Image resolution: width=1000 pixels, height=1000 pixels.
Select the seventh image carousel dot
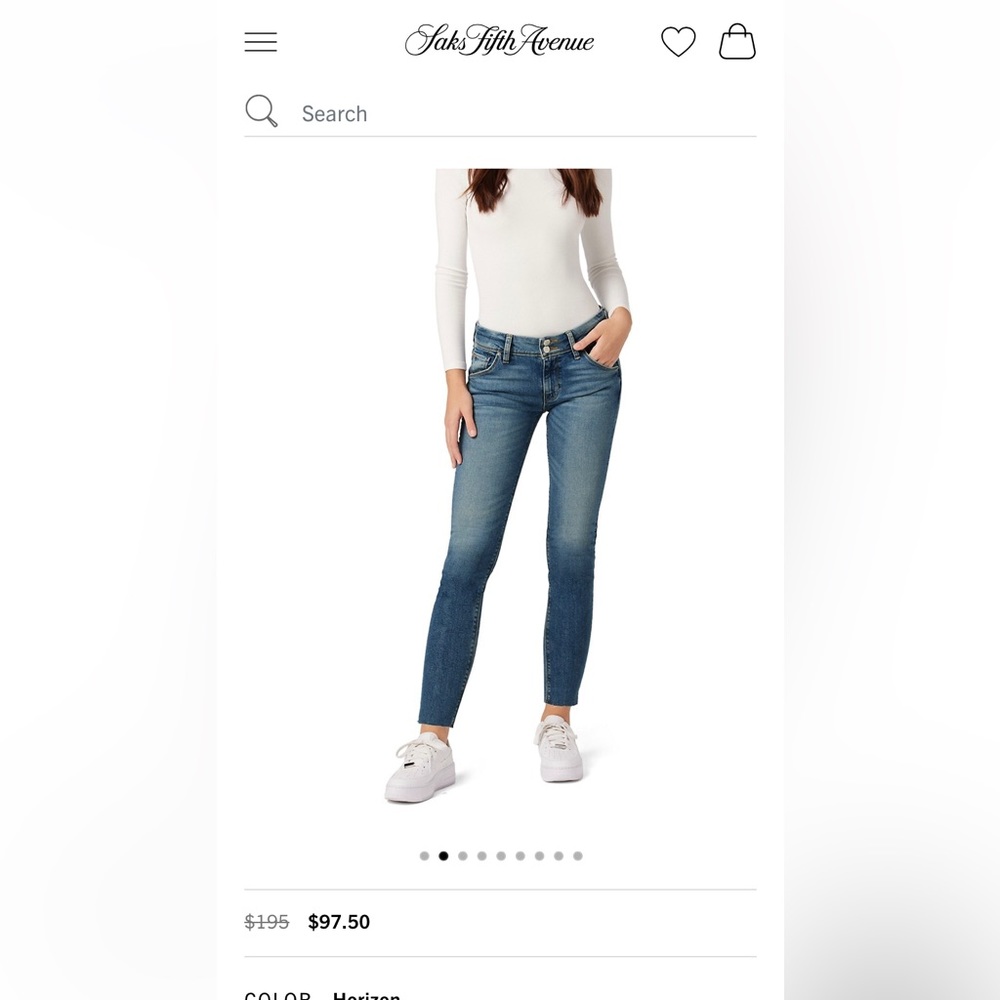click(x=539, y=856)
